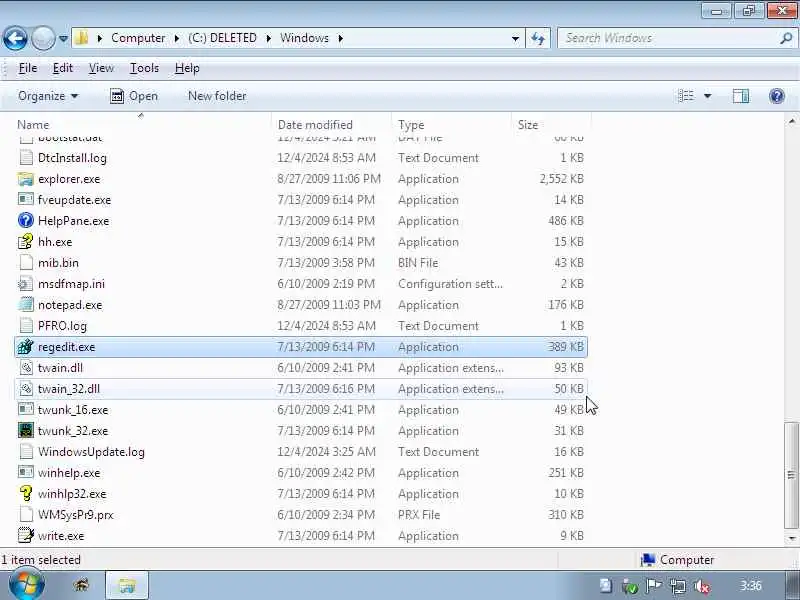
Task: Select the DtcInstall.log file icon
Action: [26, 158]
